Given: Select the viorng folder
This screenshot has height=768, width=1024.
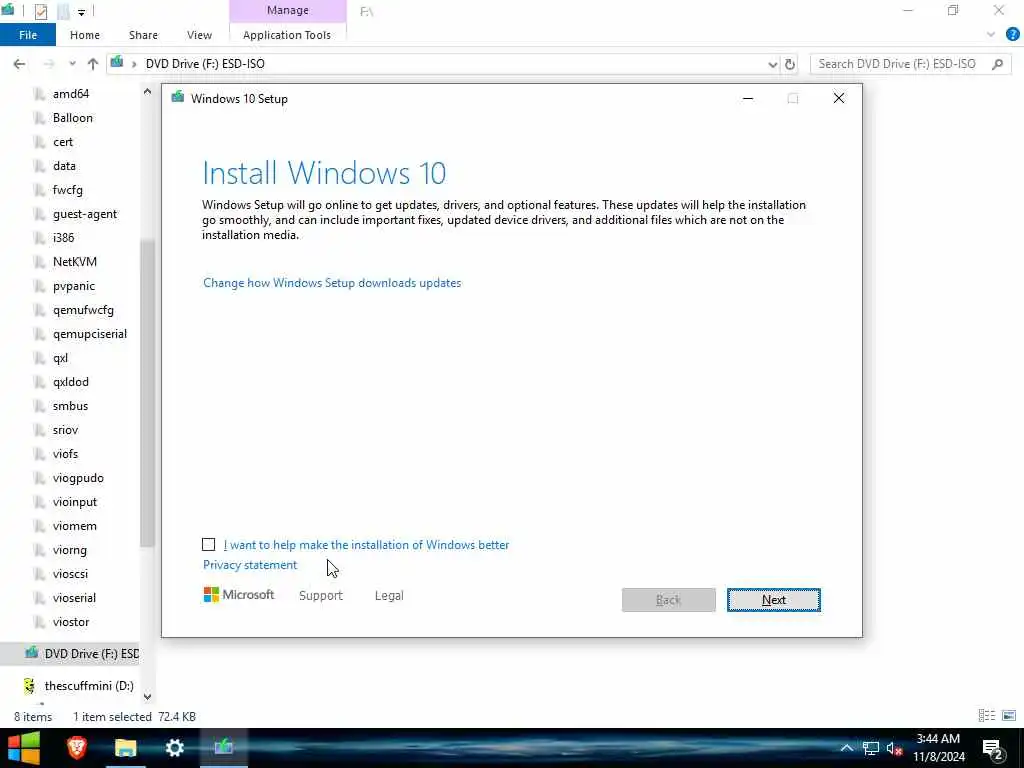Looking at the screenshot, I should point(69,550).
